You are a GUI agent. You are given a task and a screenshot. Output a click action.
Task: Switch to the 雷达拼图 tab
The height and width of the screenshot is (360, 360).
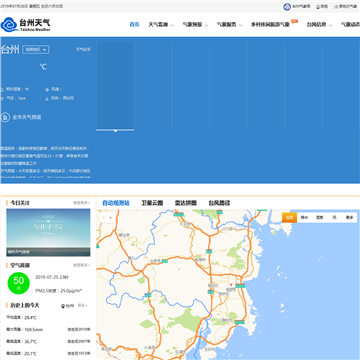[186, 203]
